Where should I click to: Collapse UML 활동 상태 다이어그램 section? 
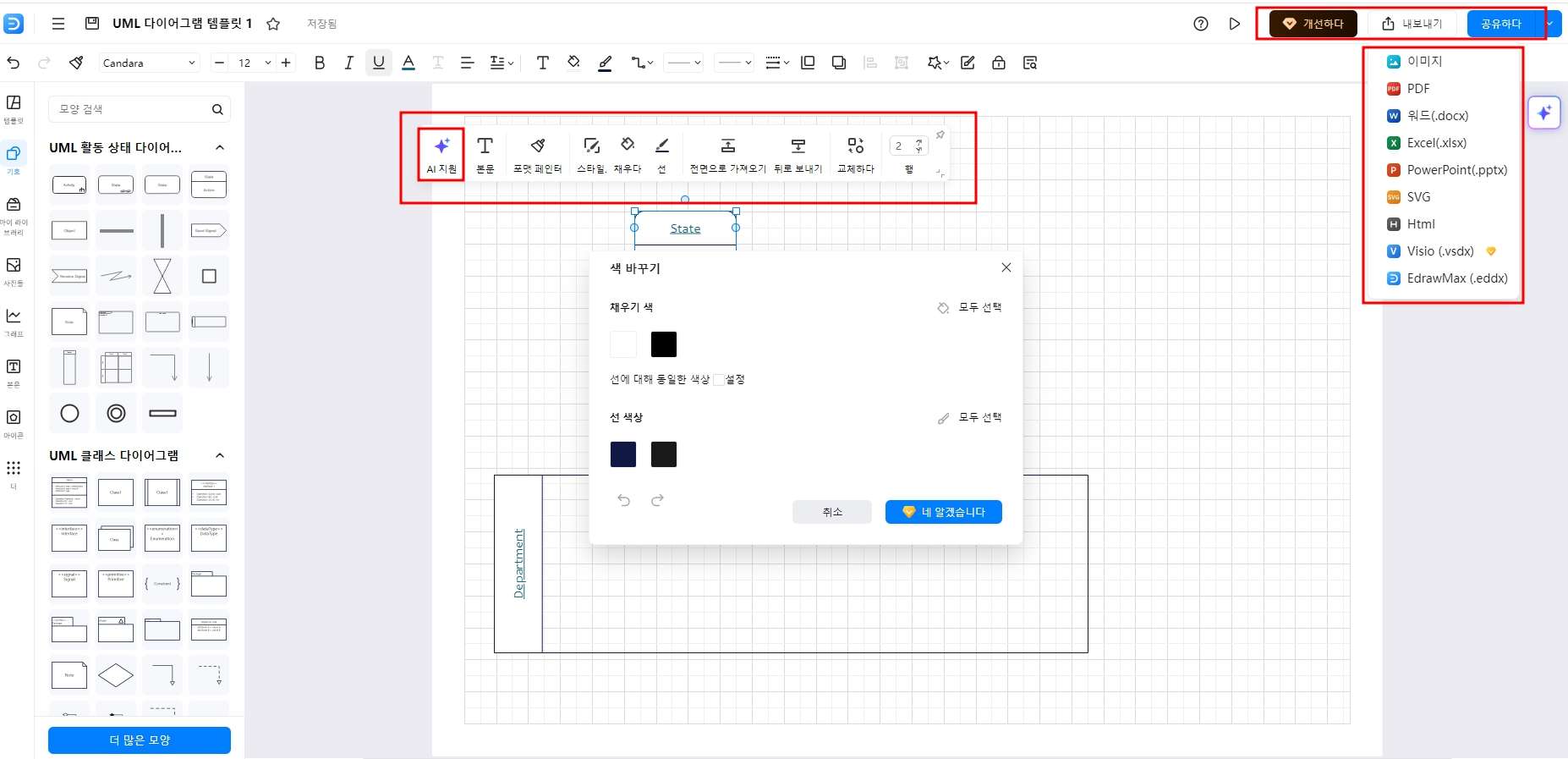click(220, 147)
